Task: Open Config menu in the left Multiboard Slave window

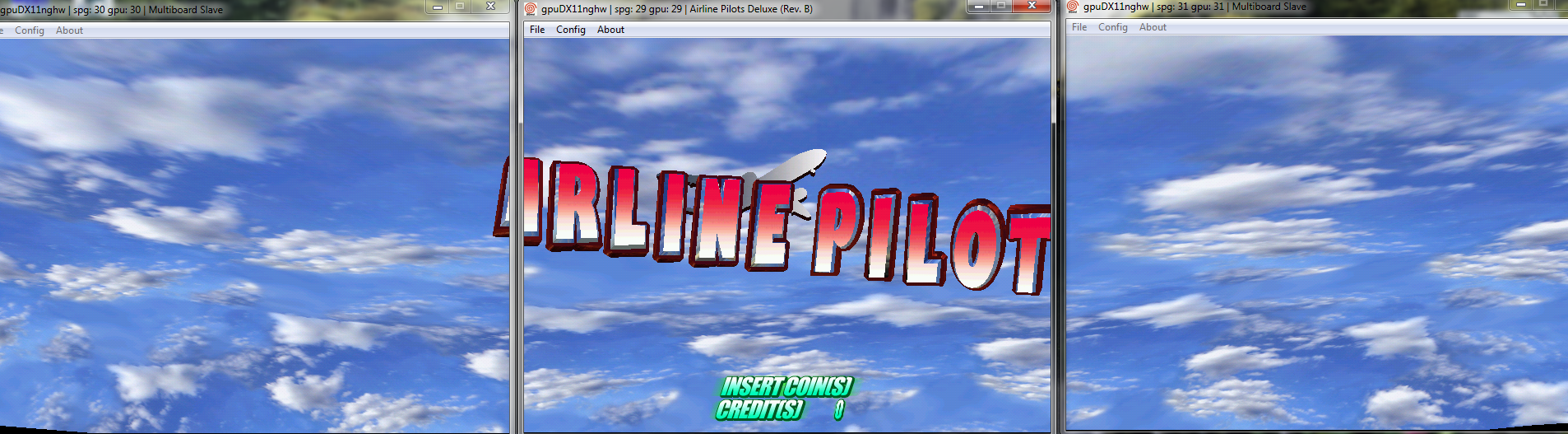Action: (30, 30)
